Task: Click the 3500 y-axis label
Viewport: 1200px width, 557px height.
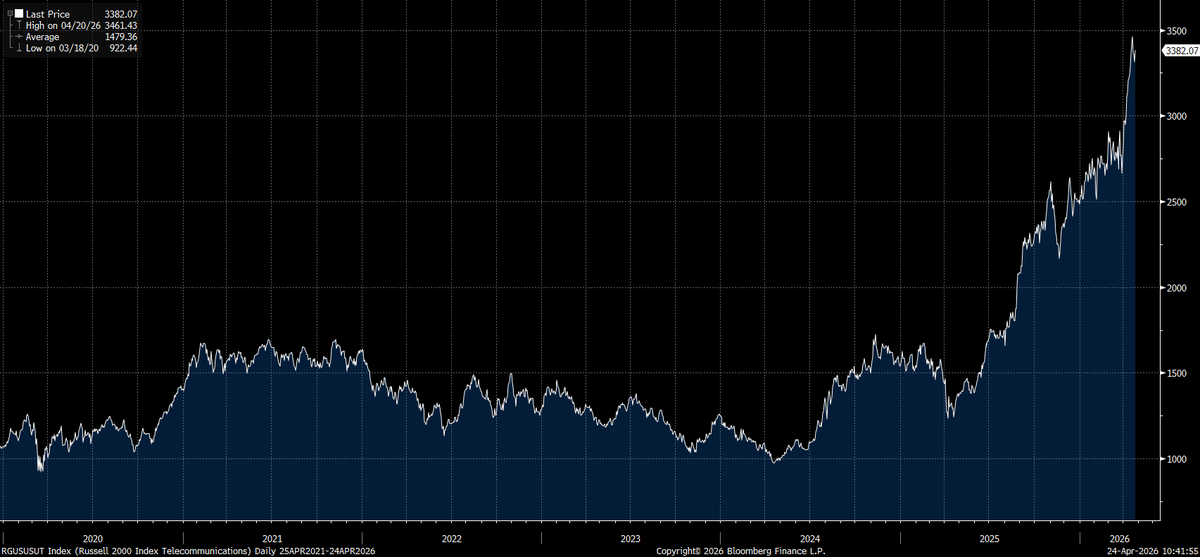Action: (1176, 31)
